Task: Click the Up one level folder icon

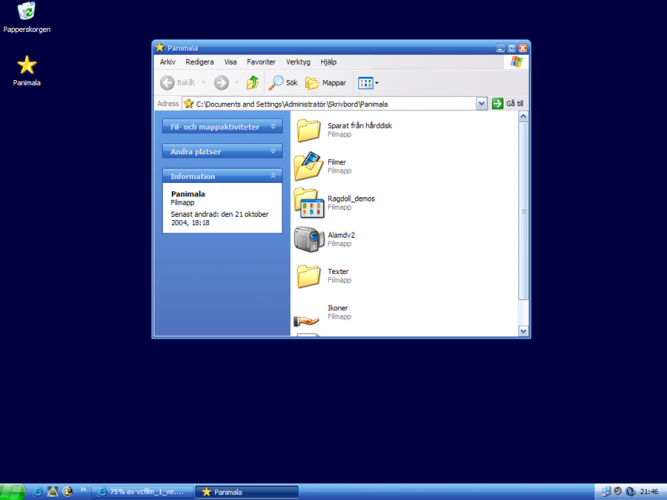Action: [252, 83]
